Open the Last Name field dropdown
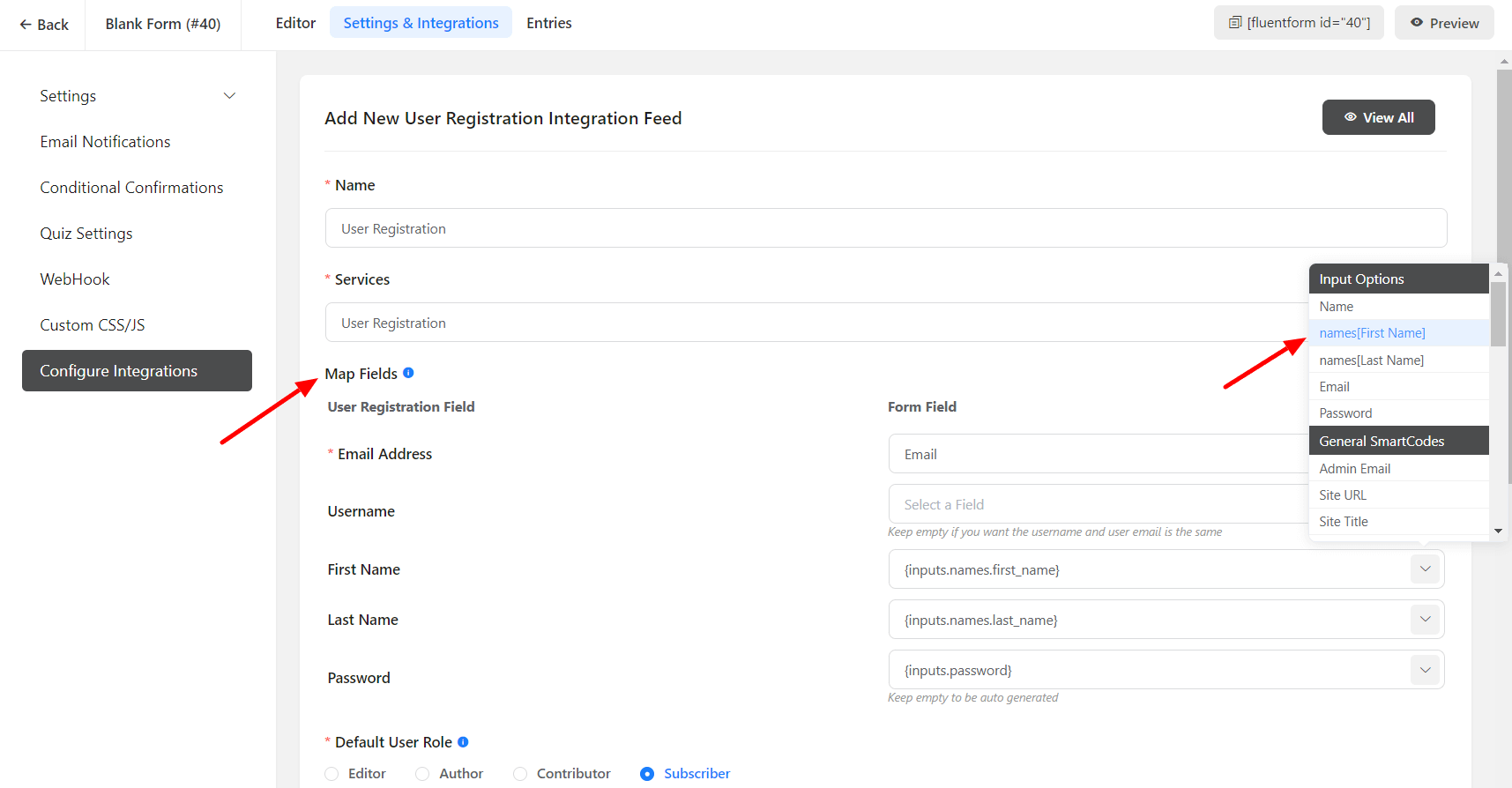Screen dimensions: 1512x788 coord(1425,620)
